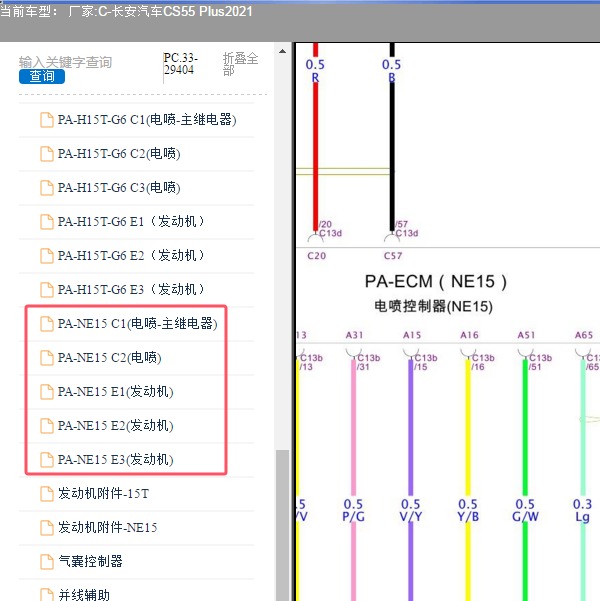
Task: Open PA-NE15 C1(电喷-主继电器) diagram
Action: pos(137,323)
